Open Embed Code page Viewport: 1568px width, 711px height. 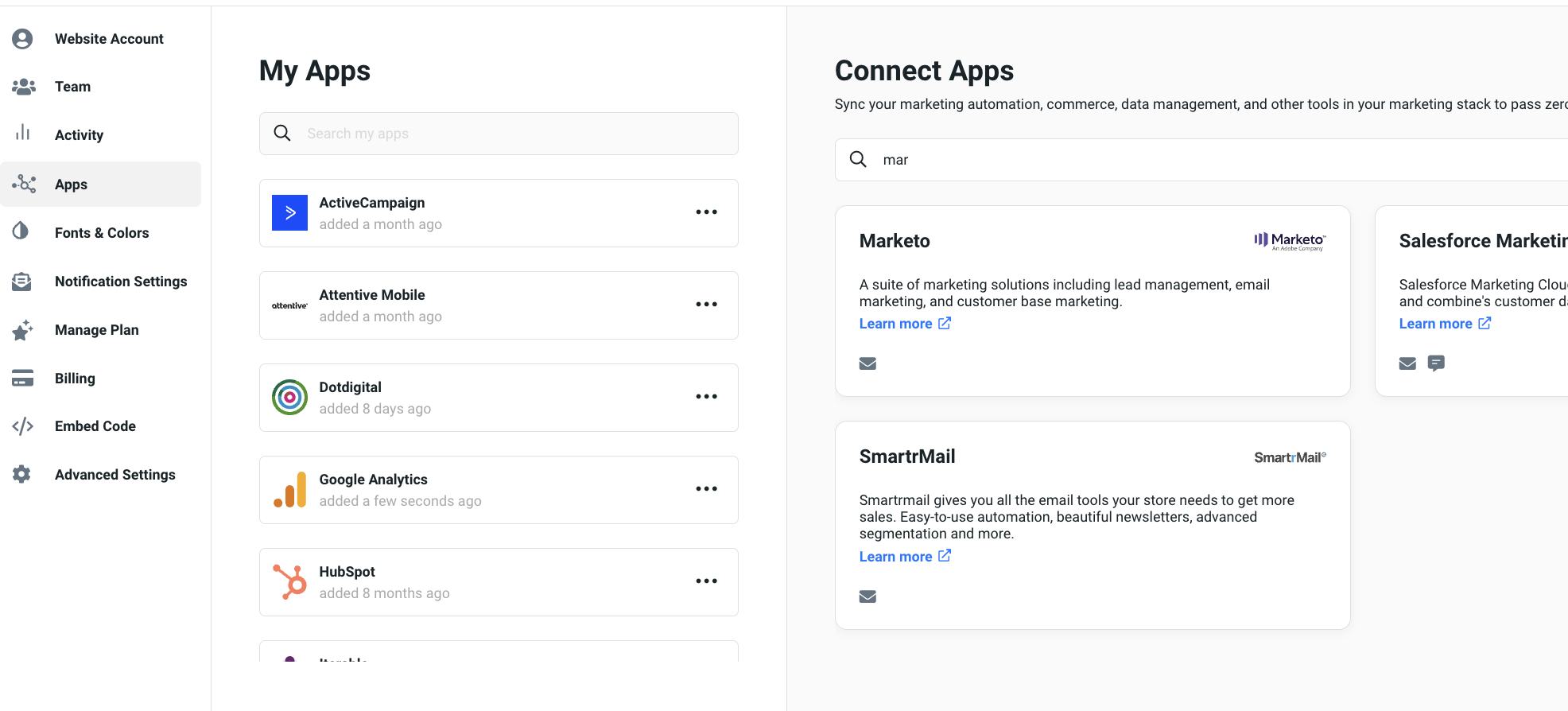point(95,426)
